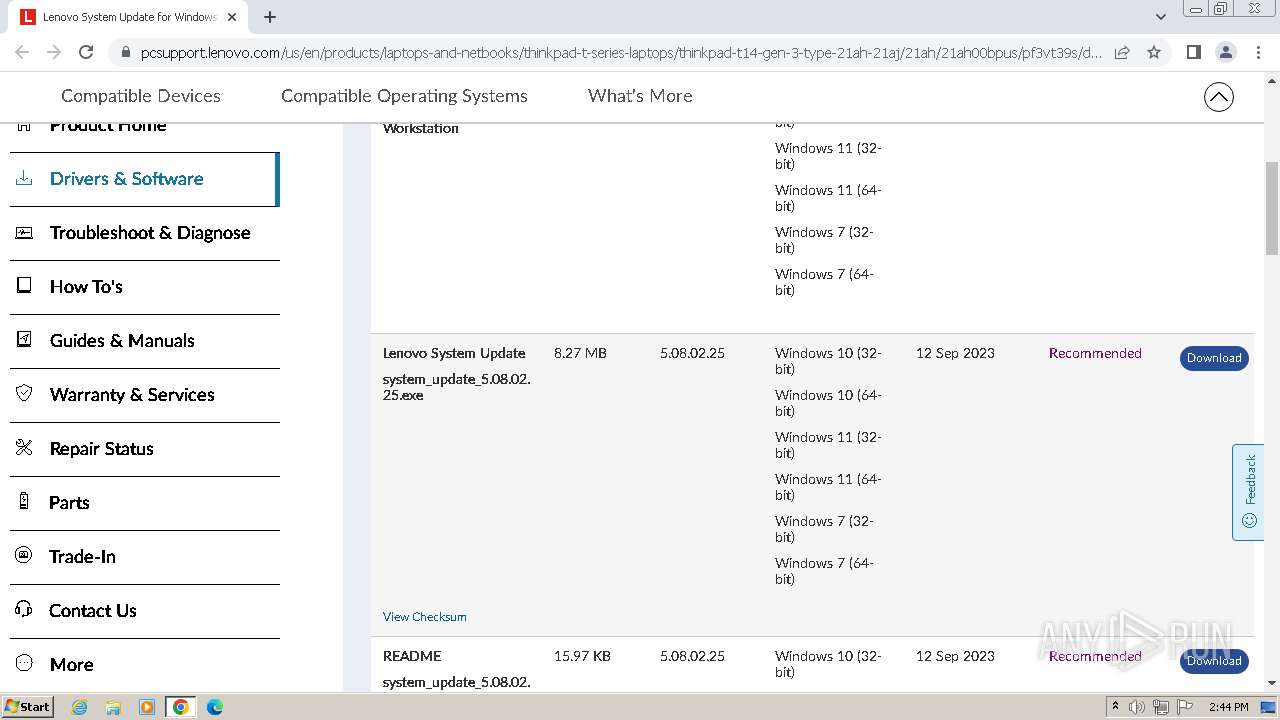Click the 8.27 MB size text
1280x720 pixels.
580,353
